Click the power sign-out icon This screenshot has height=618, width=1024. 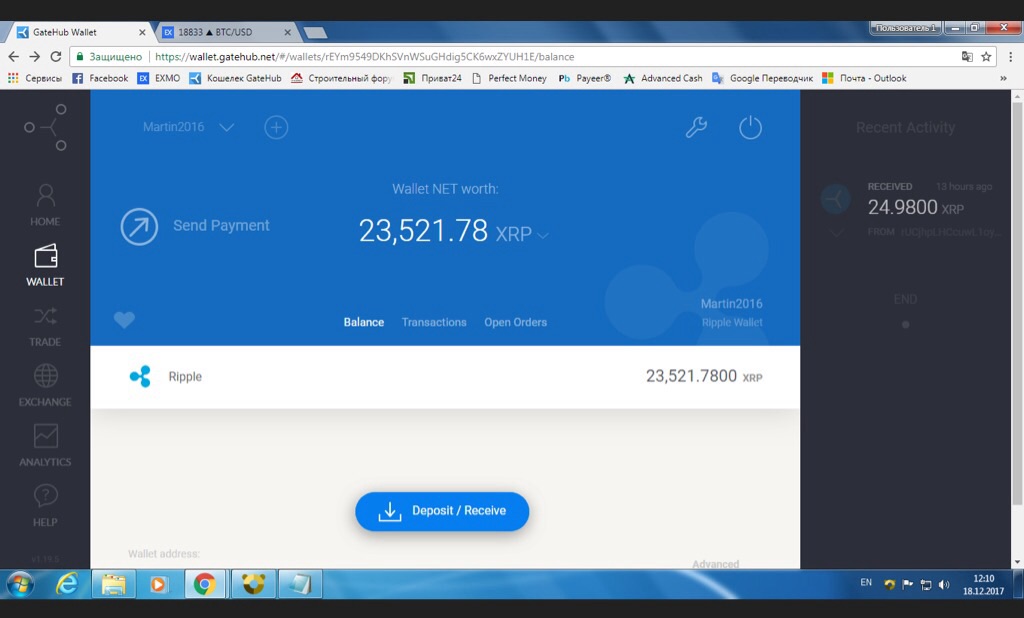pos(750,127)
